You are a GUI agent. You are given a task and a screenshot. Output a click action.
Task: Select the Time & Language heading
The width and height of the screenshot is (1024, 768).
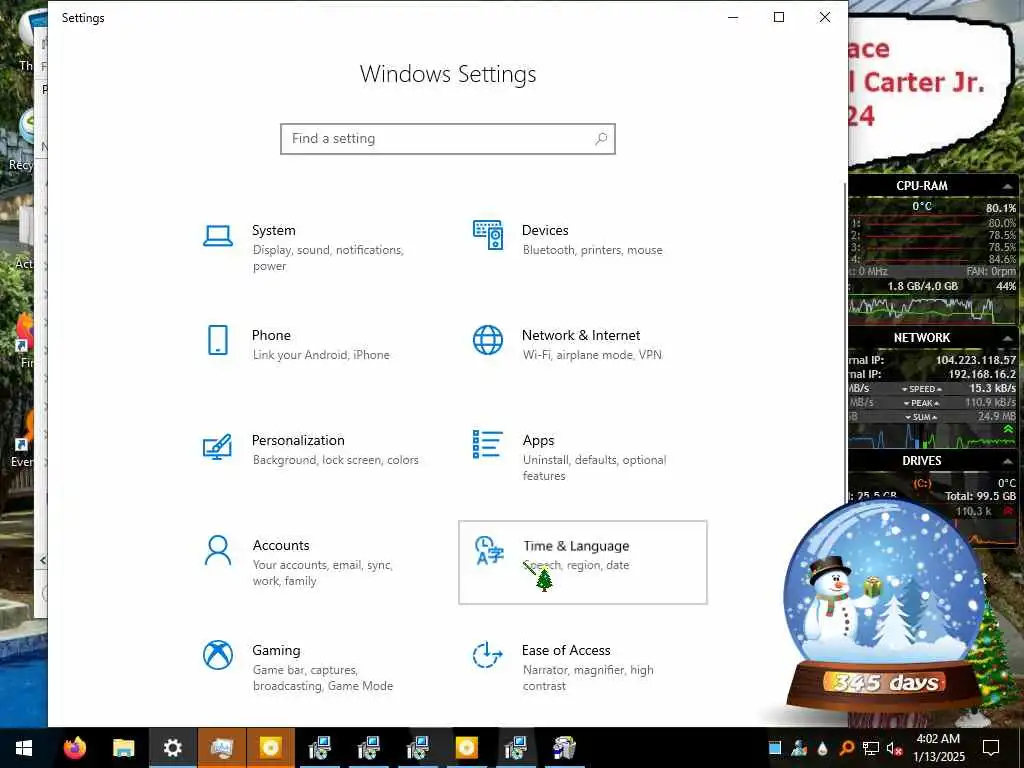point(576,546)
